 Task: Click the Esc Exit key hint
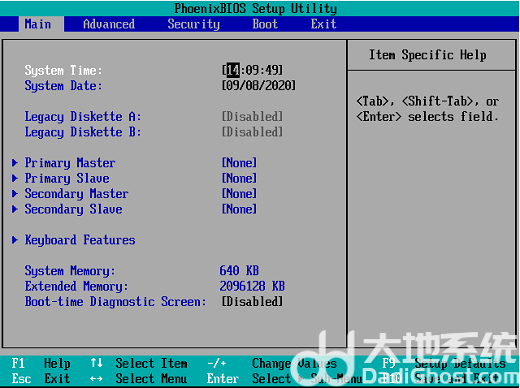click(x=41, y=379)
